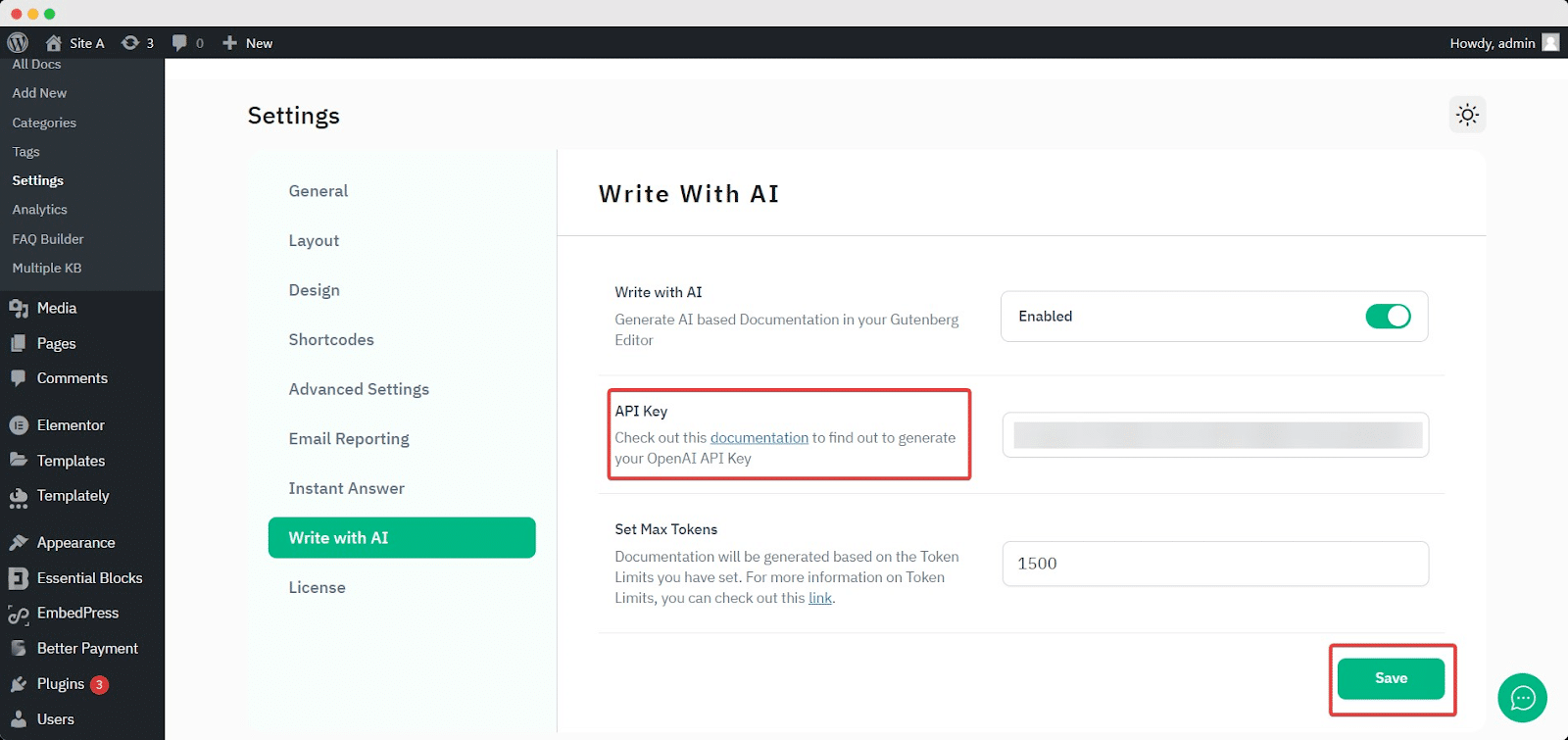
Task: Disable the Write with AI toggle
Action: (x=1390, y=317)
